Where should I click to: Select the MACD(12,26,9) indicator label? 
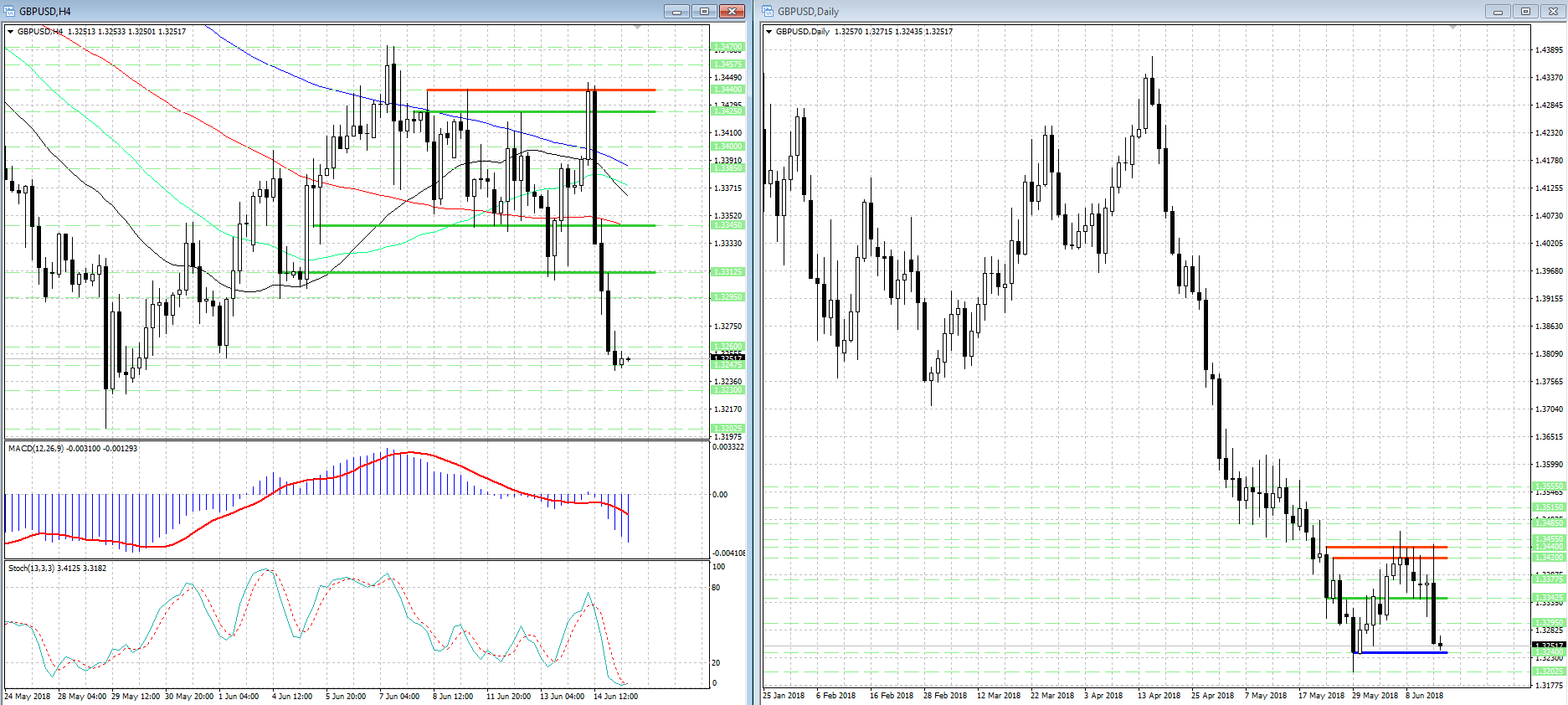point(72,449)
